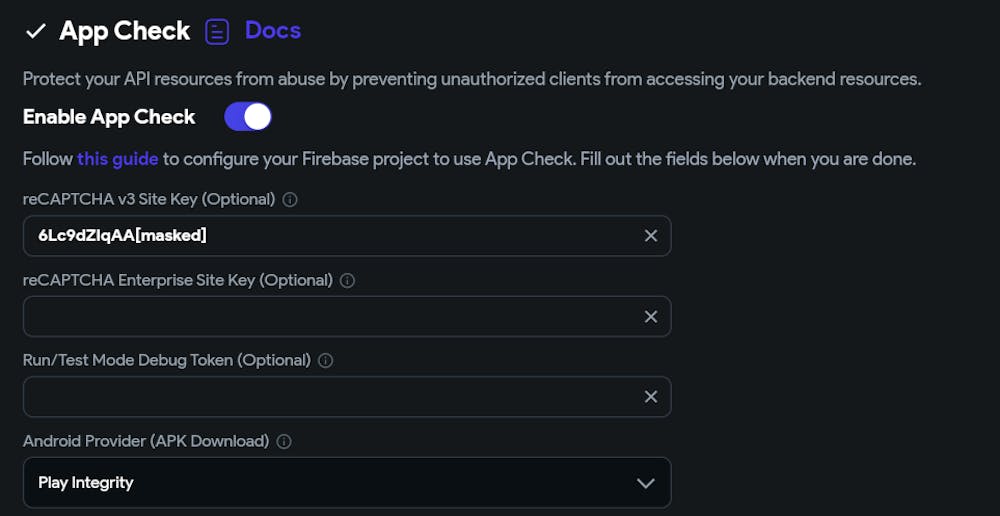Click info icon for Run/Test Mode Debug Token
1000x516 pixels.
click(326, 361)
